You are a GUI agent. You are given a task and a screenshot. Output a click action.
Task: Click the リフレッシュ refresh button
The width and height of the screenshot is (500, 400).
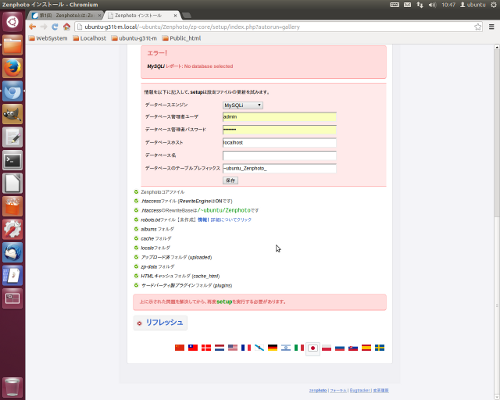[x=160, y=323]
